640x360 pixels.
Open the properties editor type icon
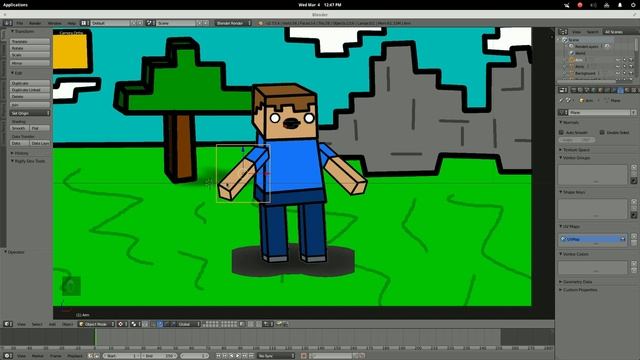click(x=563, y=90)
